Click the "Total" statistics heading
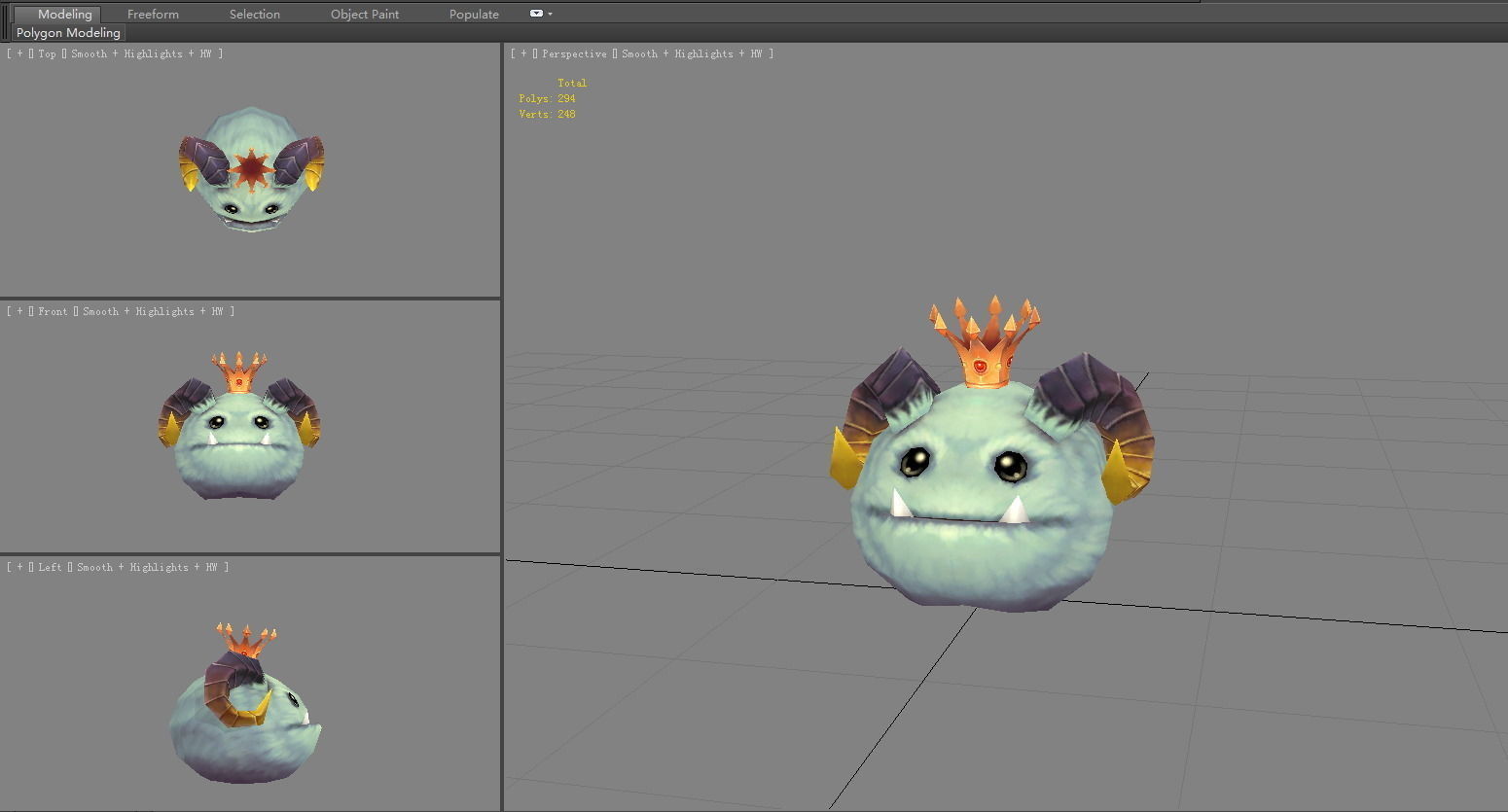 [x=572, y=84]
